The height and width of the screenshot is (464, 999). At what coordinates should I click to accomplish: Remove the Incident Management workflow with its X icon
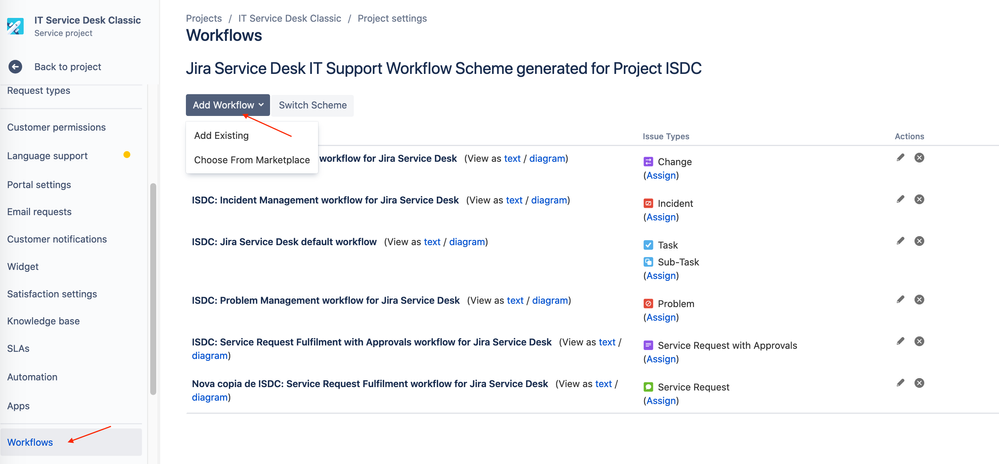tap(919, 199)
